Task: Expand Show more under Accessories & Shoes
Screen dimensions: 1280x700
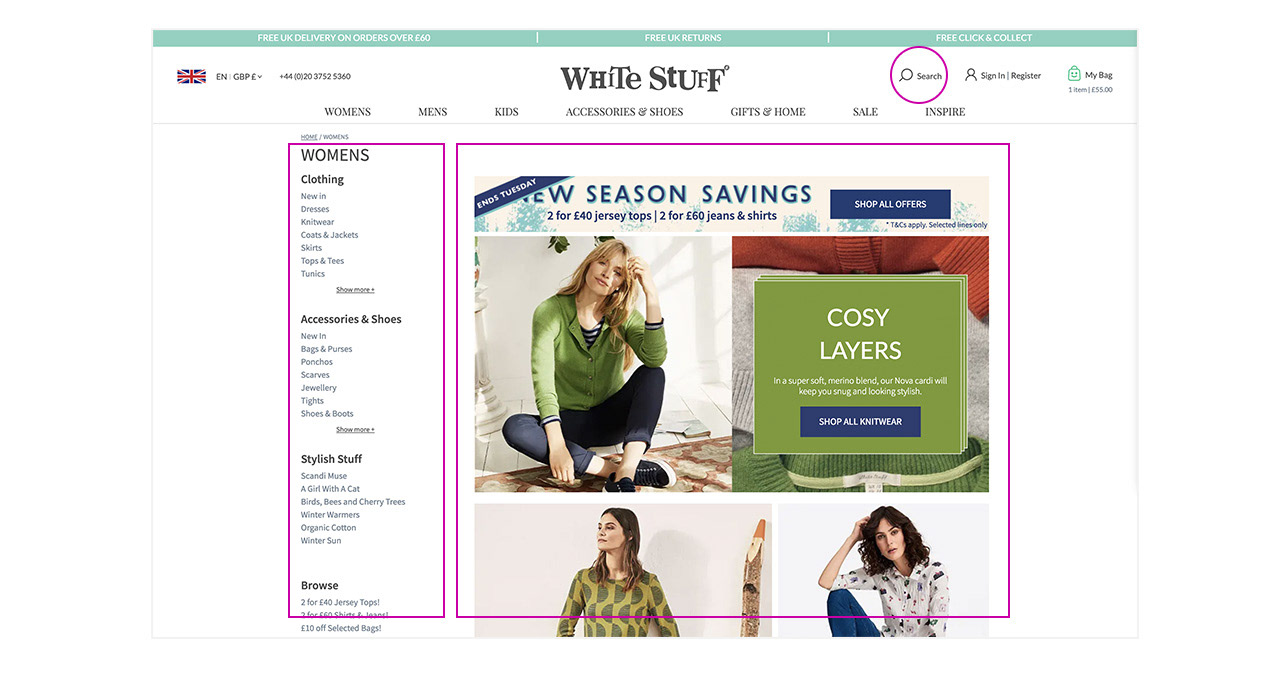Action: pyautogui.click(x=355, y=430)
